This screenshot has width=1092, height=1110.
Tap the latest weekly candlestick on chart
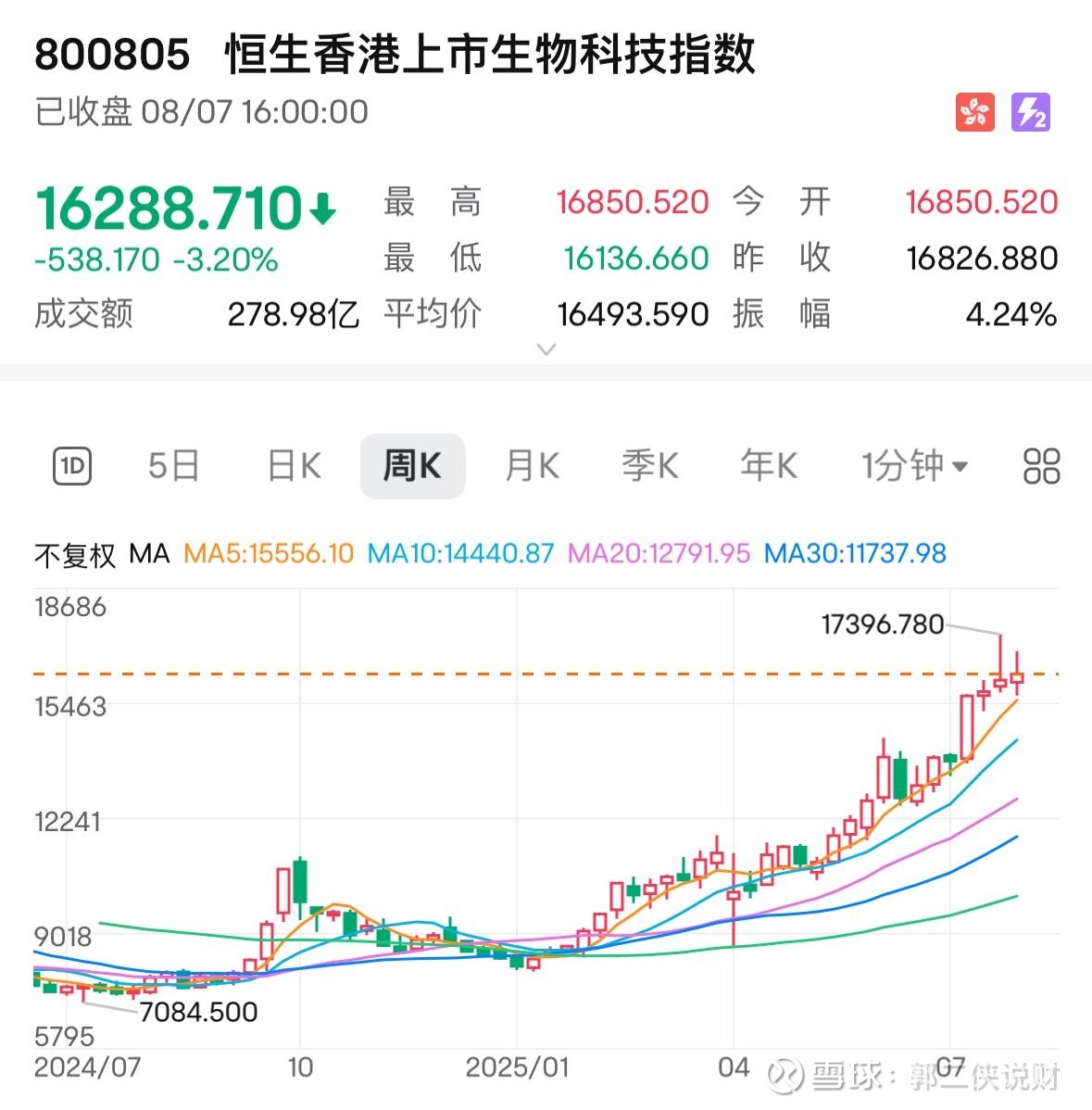pos(1017,675)
